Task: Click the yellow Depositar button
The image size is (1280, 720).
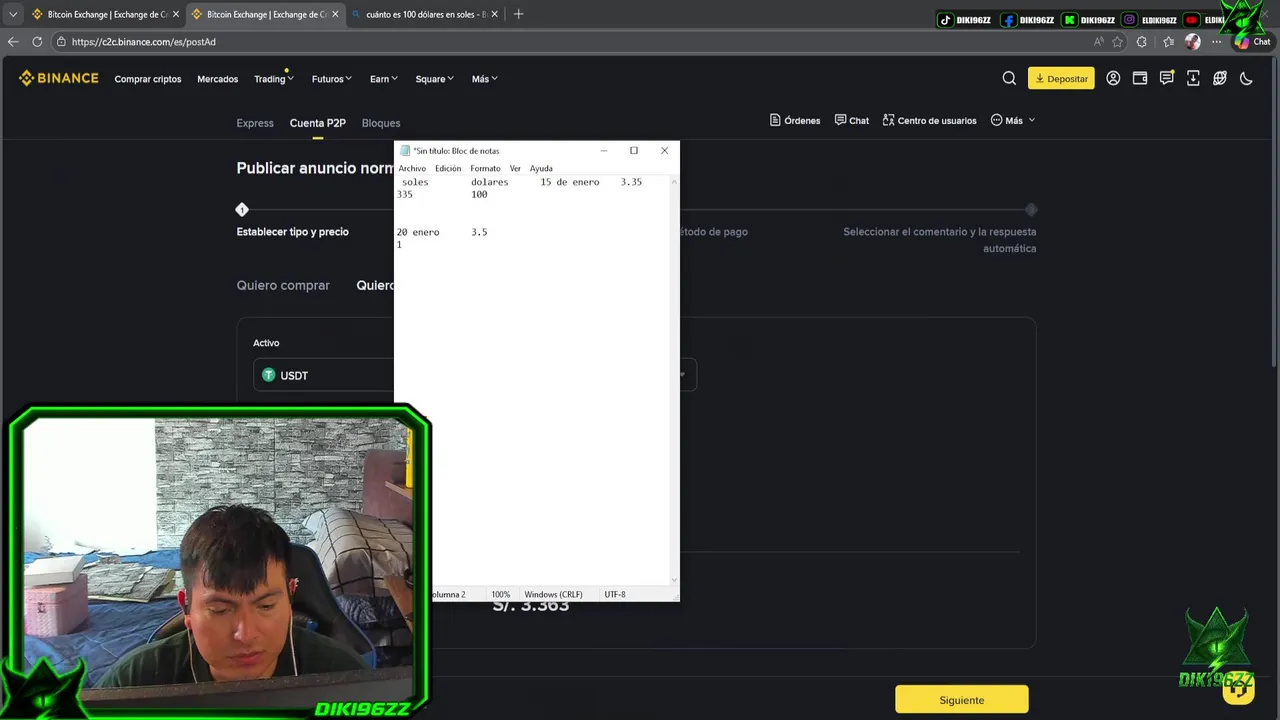Action: coord(1061,78)
